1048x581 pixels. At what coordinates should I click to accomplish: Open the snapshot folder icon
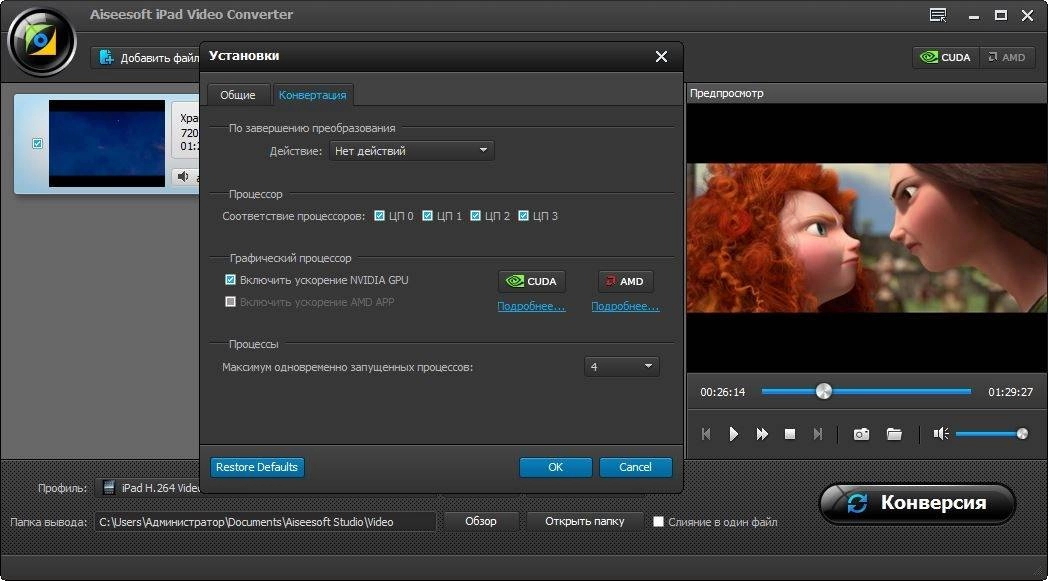tap(894, 434)
